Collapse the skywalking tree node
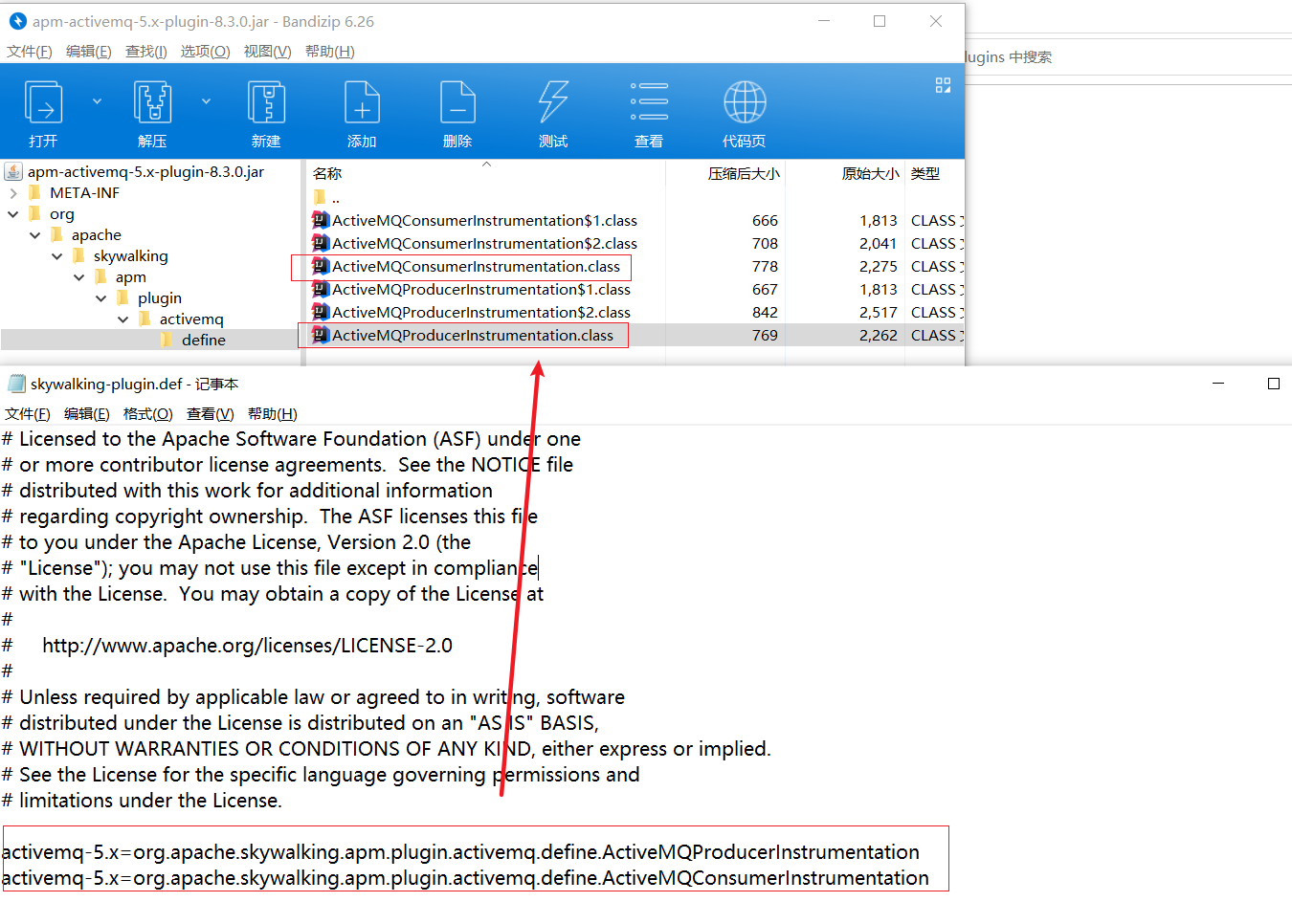Viewport: 1292px width, 924px height. [x=56, y=255]
